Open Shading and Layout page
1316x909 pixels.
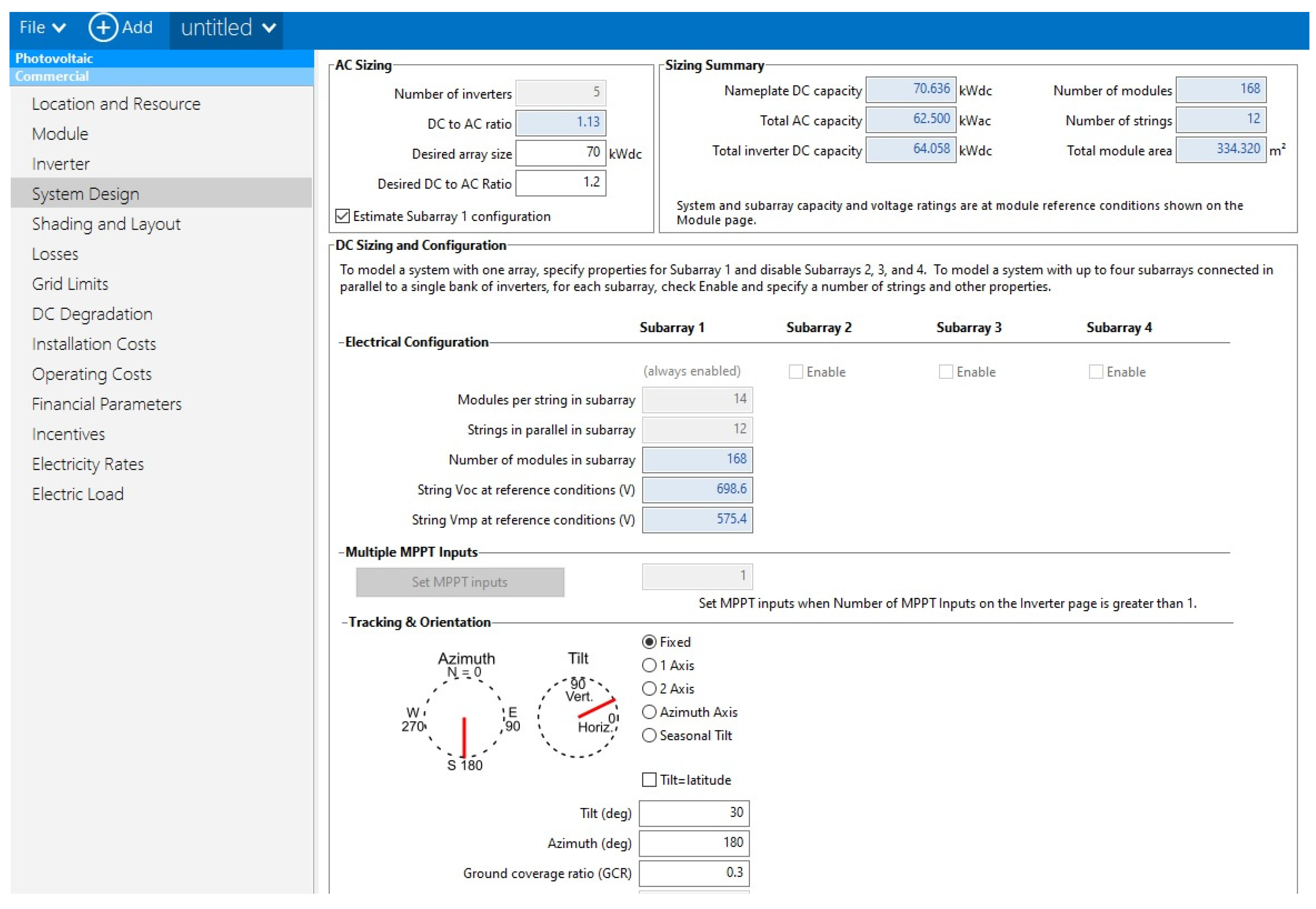tap(106, 224)
